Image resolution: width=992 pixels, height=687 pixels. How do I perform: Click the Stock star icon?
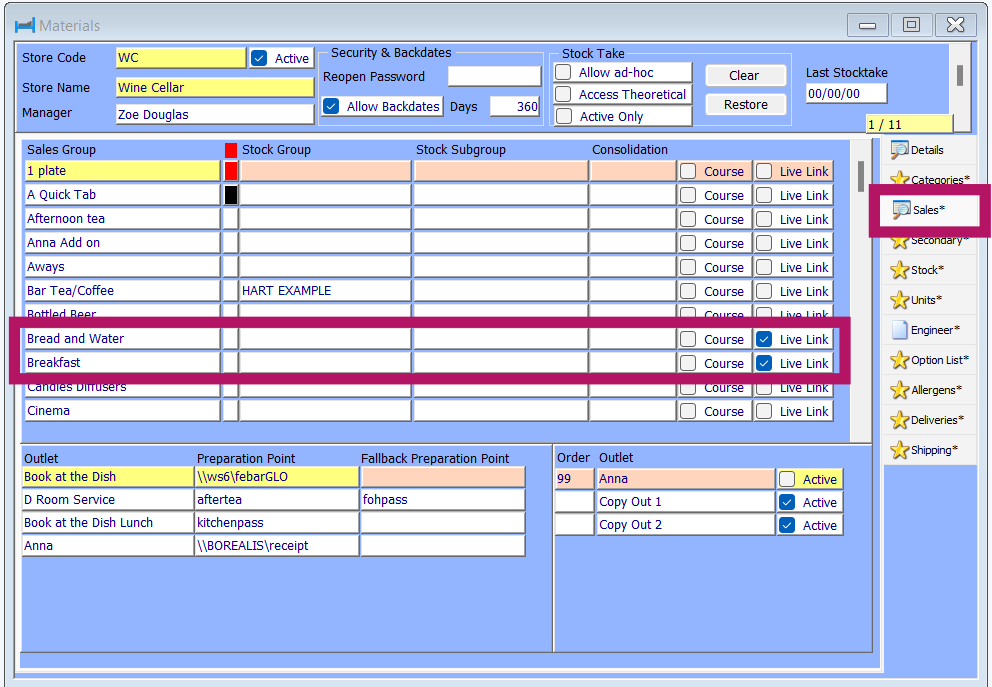click(x=899, y=270)
